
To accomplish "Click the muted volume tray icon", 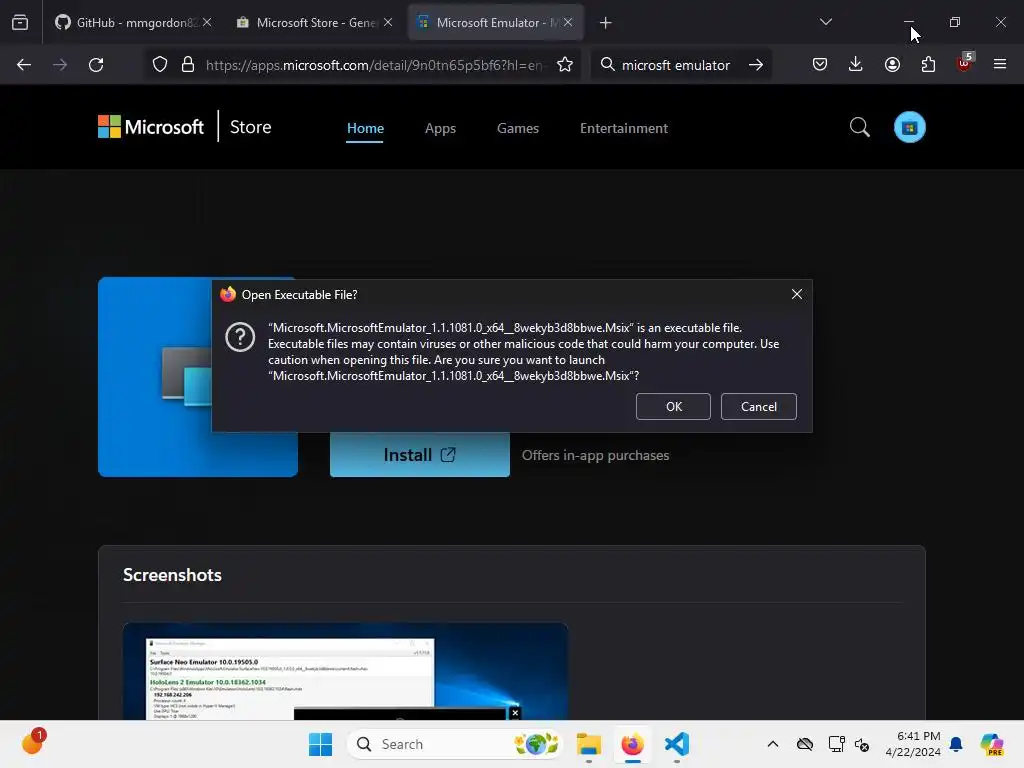I will (x=862, y=744).
